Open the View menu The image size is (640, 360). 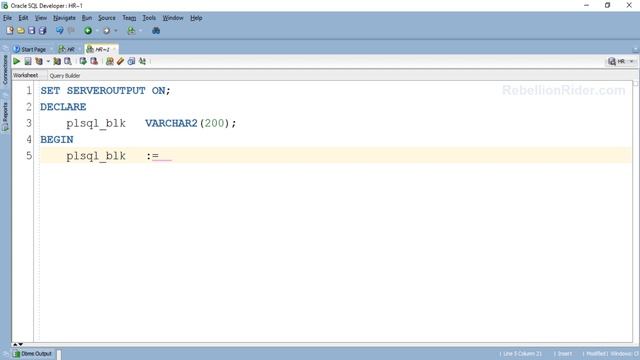pyautogui.click(x=40, y=18)
